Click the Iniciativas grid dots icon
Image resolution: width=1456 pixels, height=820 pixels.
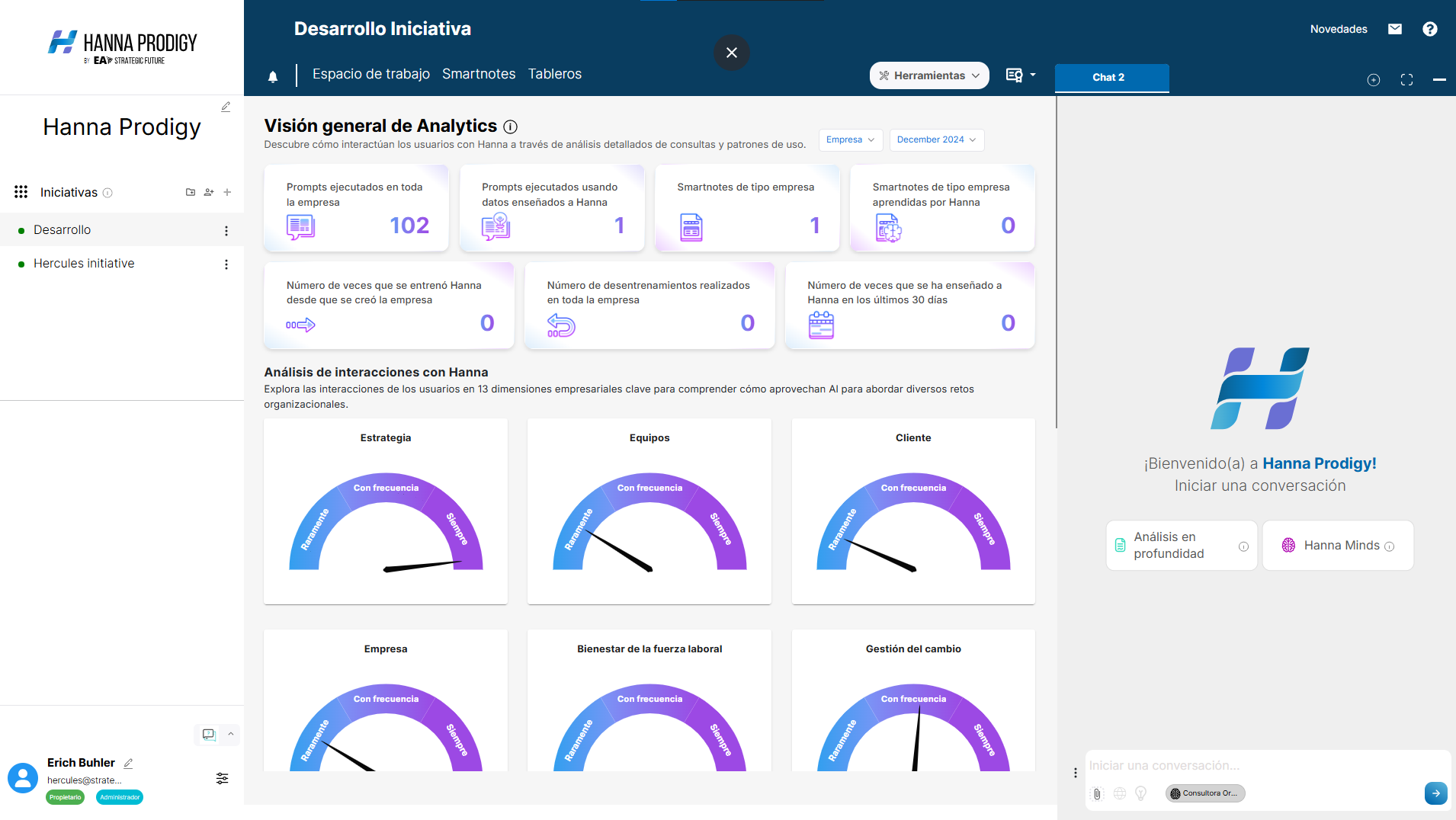pyautogui.click(x=21, y=192)
